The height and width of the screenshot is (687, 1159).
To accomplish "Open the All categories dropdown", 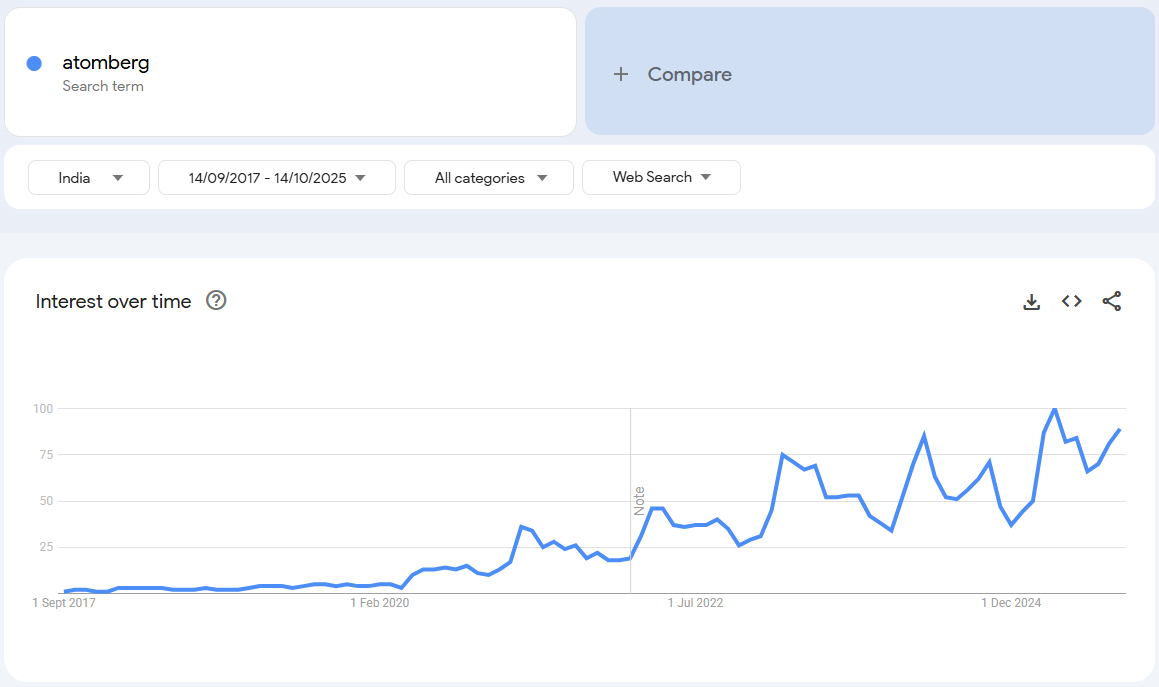I will point(489,177).
